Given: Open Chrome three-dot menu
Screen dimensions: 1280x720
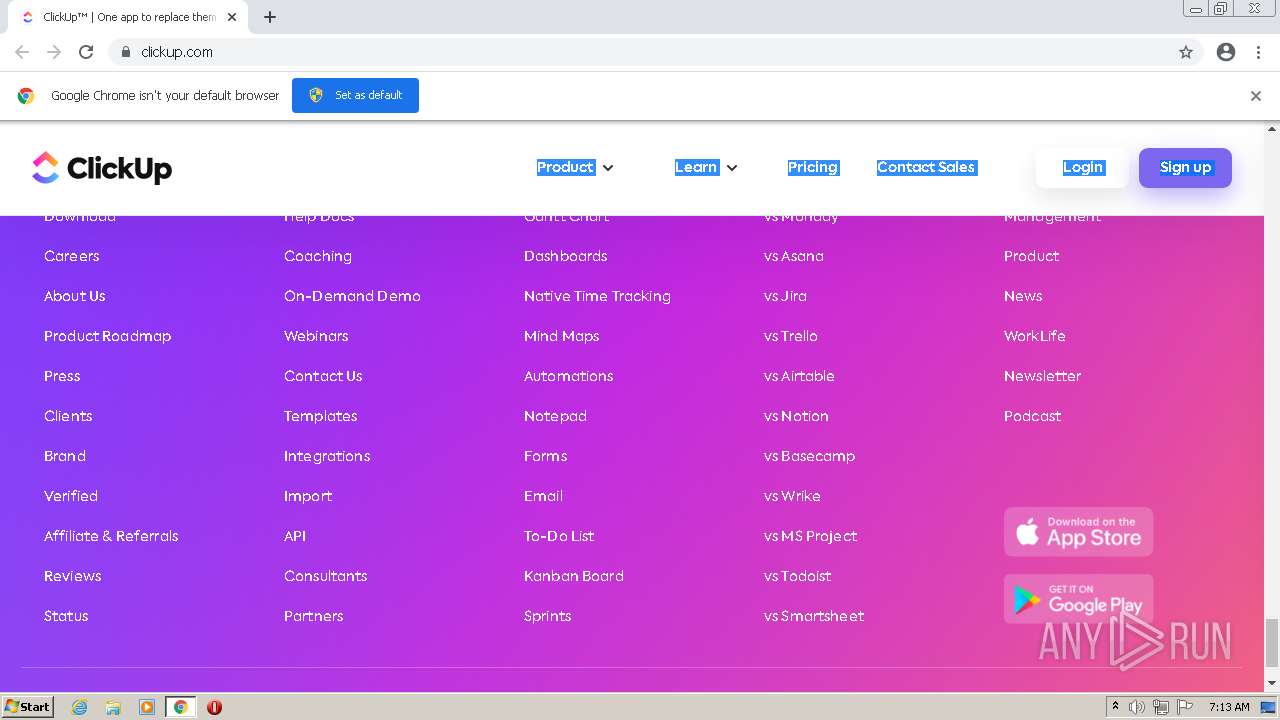Looking at the screenshot, I should [1258, 52].
